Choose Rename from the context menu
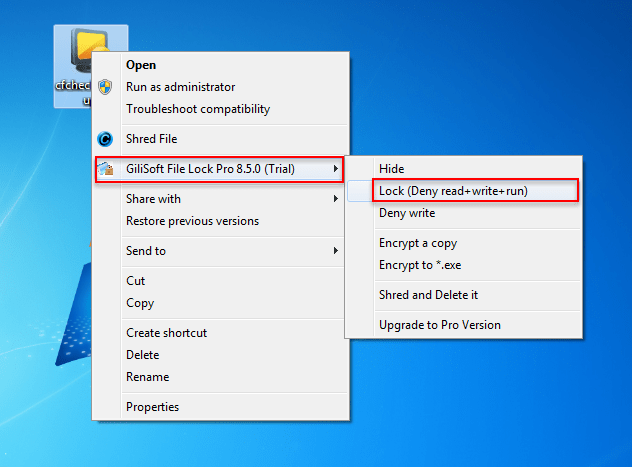 click(x=220, y=377)
